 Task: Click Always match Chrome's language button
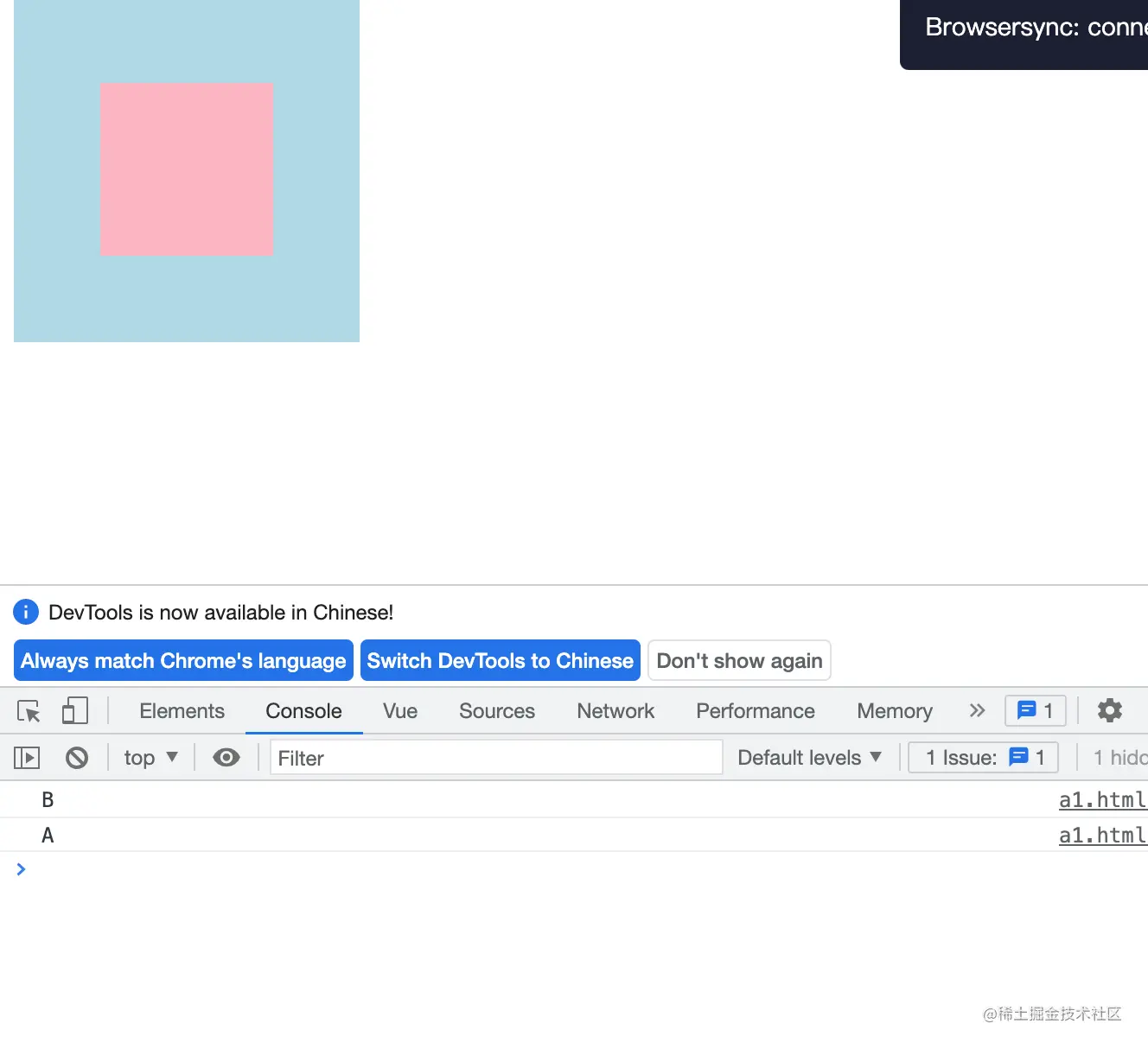[183, 661]
